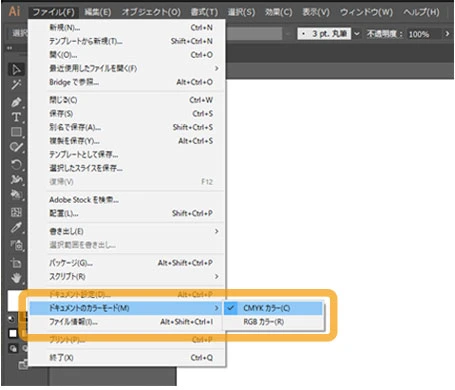Select the Rotate tool
Image resolution: width=455 pixels, height=390 pixels.
pos(16,164)
